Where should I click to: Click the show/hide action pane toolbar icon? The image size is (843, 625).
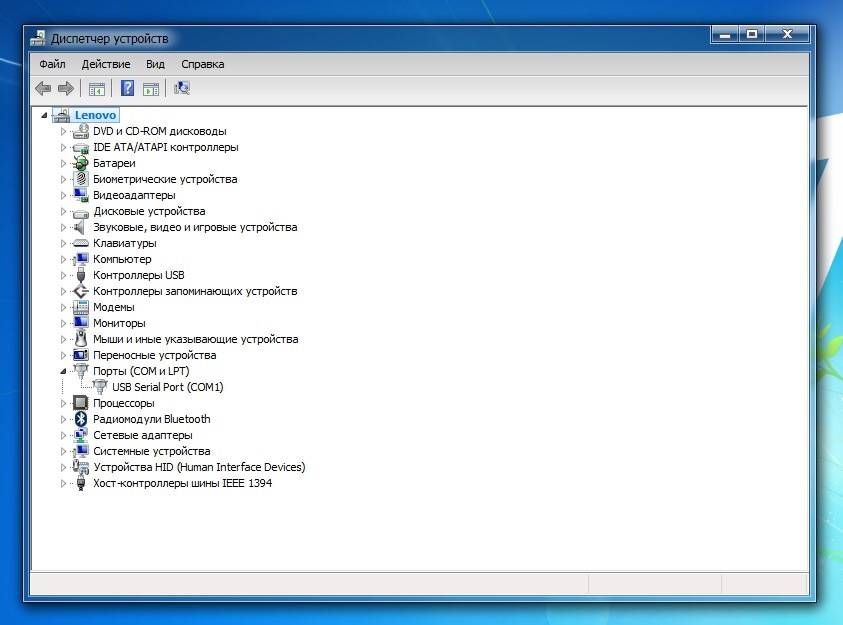[151, 89]
